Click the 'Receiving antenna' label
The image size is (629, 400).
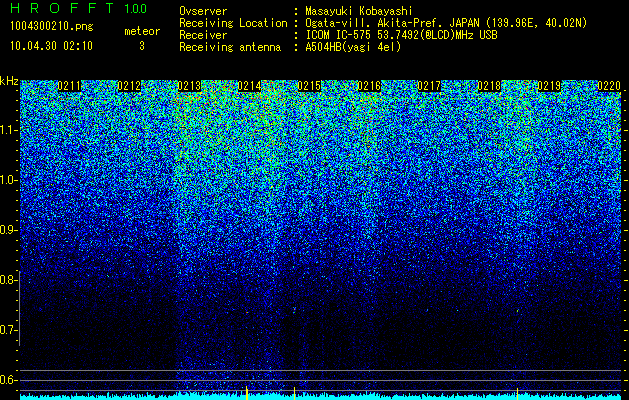[x=230, y=47]
